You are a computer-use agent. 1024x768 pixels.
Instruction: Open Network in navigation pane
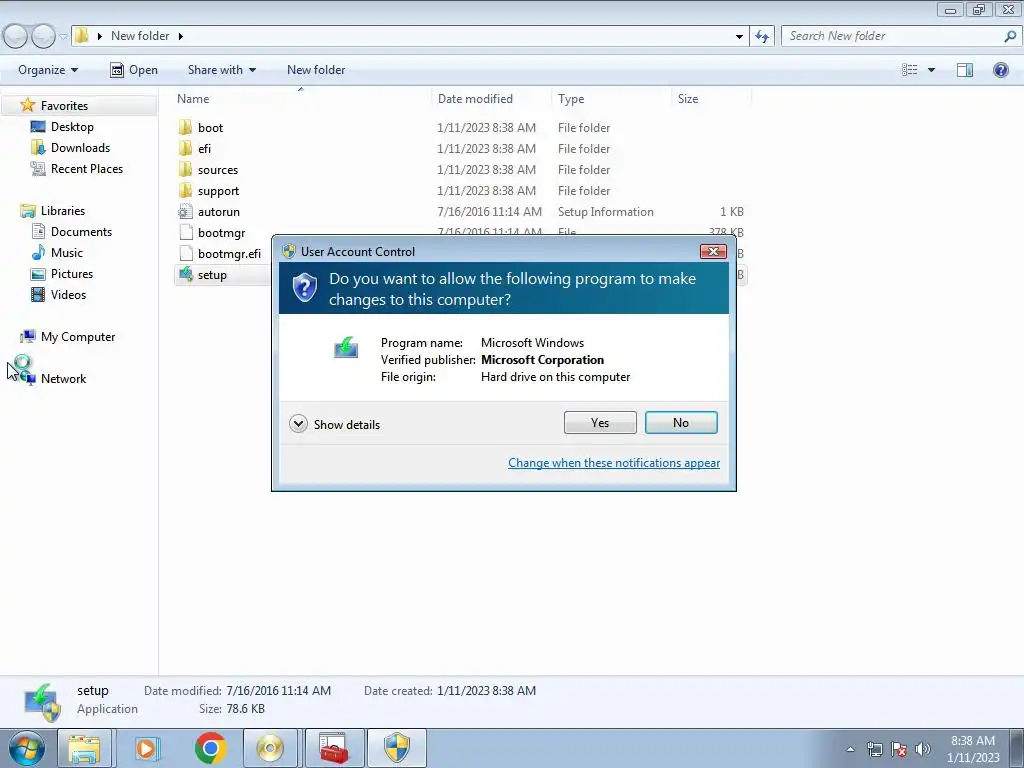63,379
